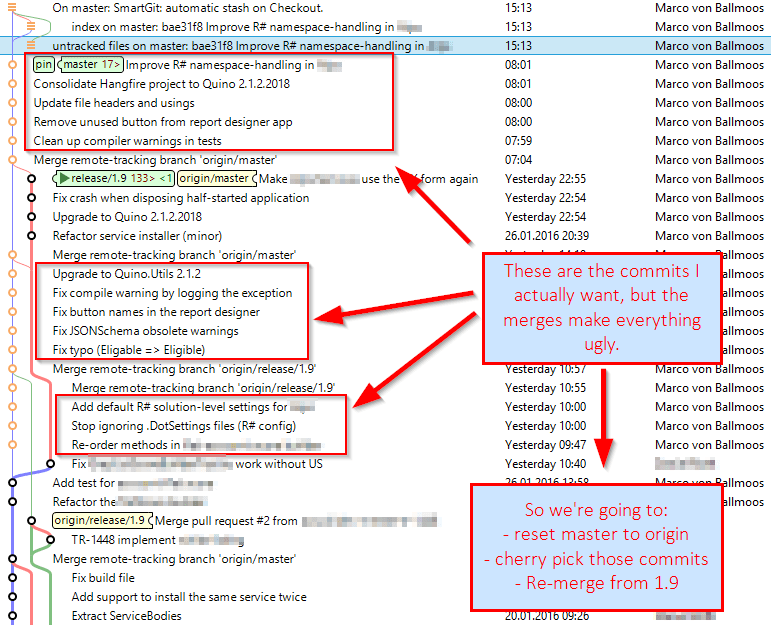Select 'On master: SmartGit: automatic stash on Checkout.' row
Viewport: 771px width, 625px height.
coord(386,7)
